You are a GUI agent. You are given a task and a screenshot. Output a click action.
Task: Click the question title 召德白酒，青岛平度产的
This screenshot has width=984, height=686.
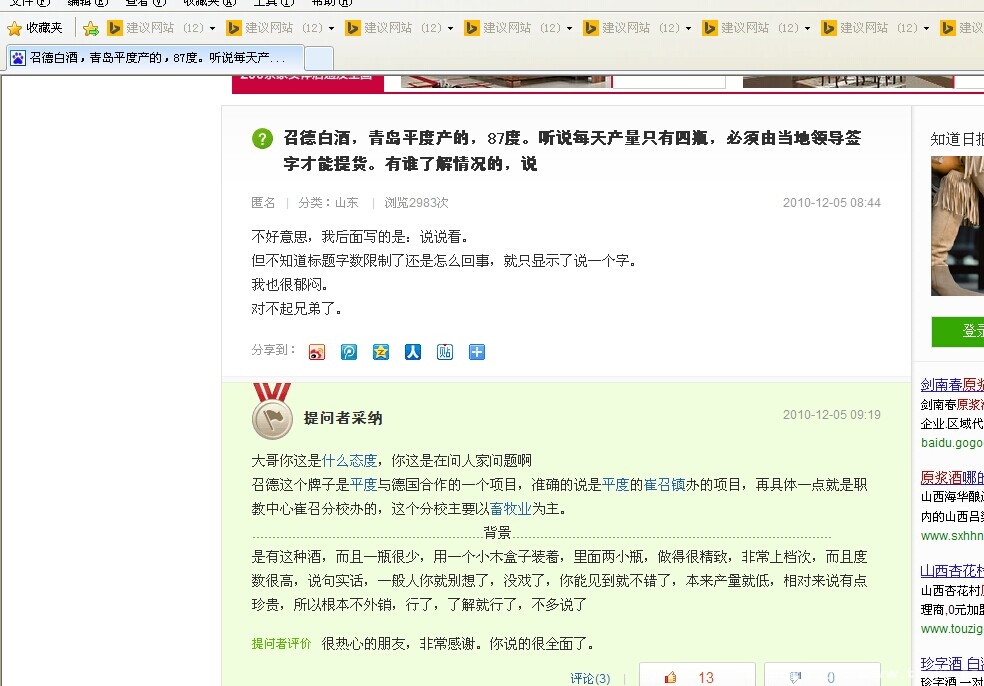[572, 151]
